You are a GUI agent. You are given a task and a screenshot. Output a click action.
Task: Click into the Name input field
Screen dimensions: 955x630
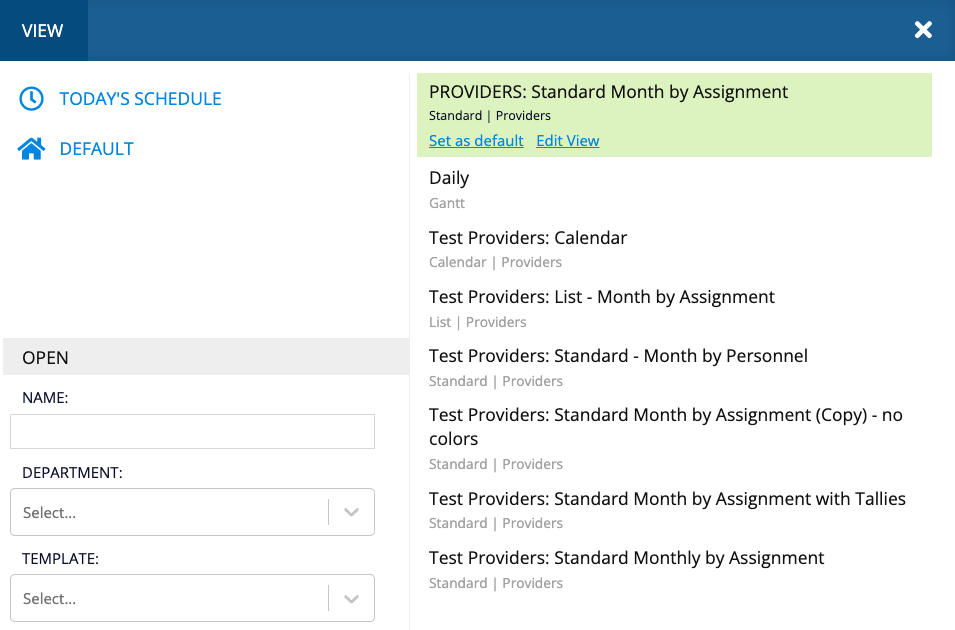tap(192, 432)
